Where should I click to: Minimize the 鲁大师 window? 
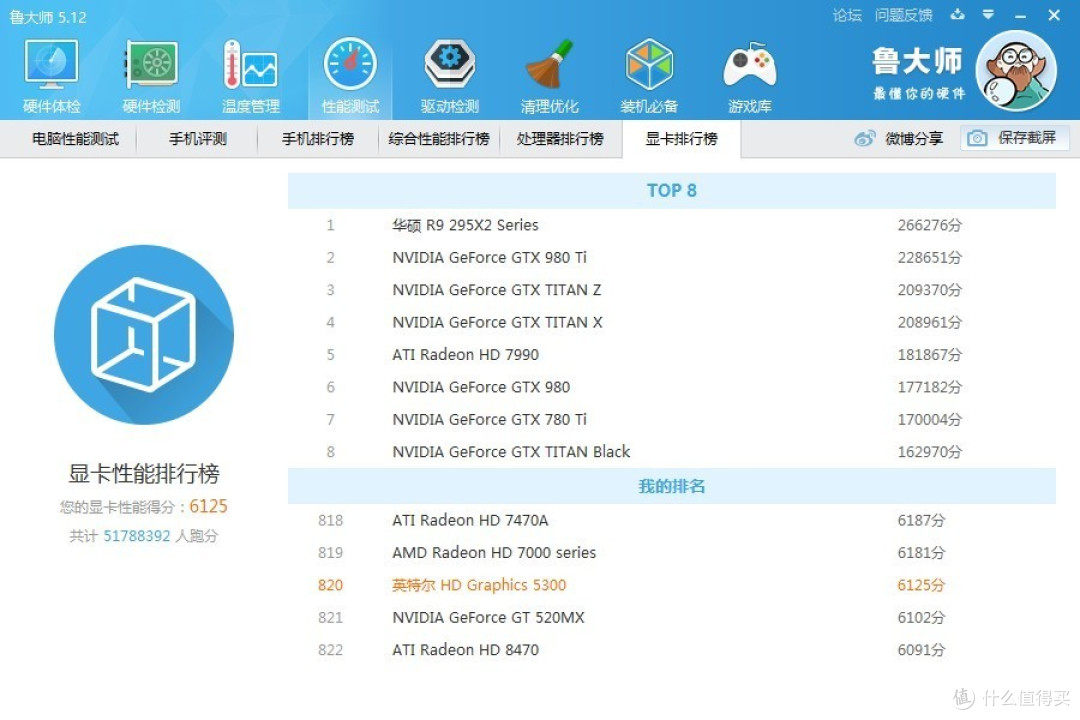pyautogui.click(x=1021, y=15)
